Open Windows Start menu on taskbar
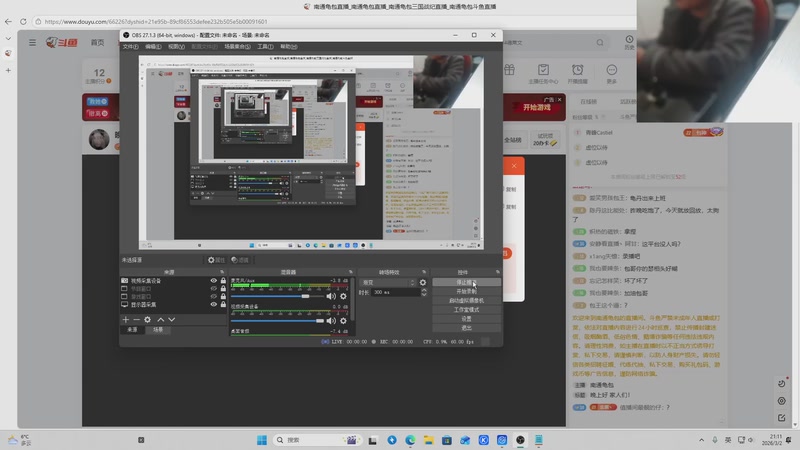 (x=262, y=440)
